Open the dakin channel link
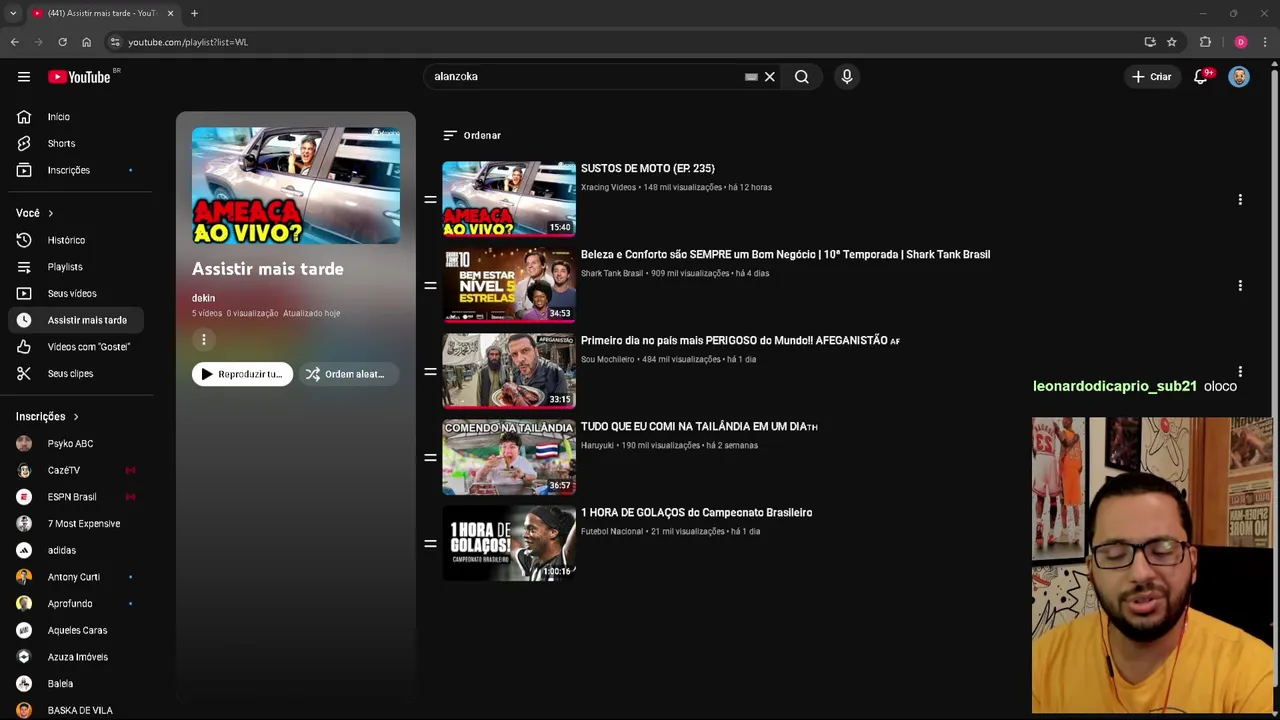Screen dimensions: 1280x720 click(x=203, y=298)
